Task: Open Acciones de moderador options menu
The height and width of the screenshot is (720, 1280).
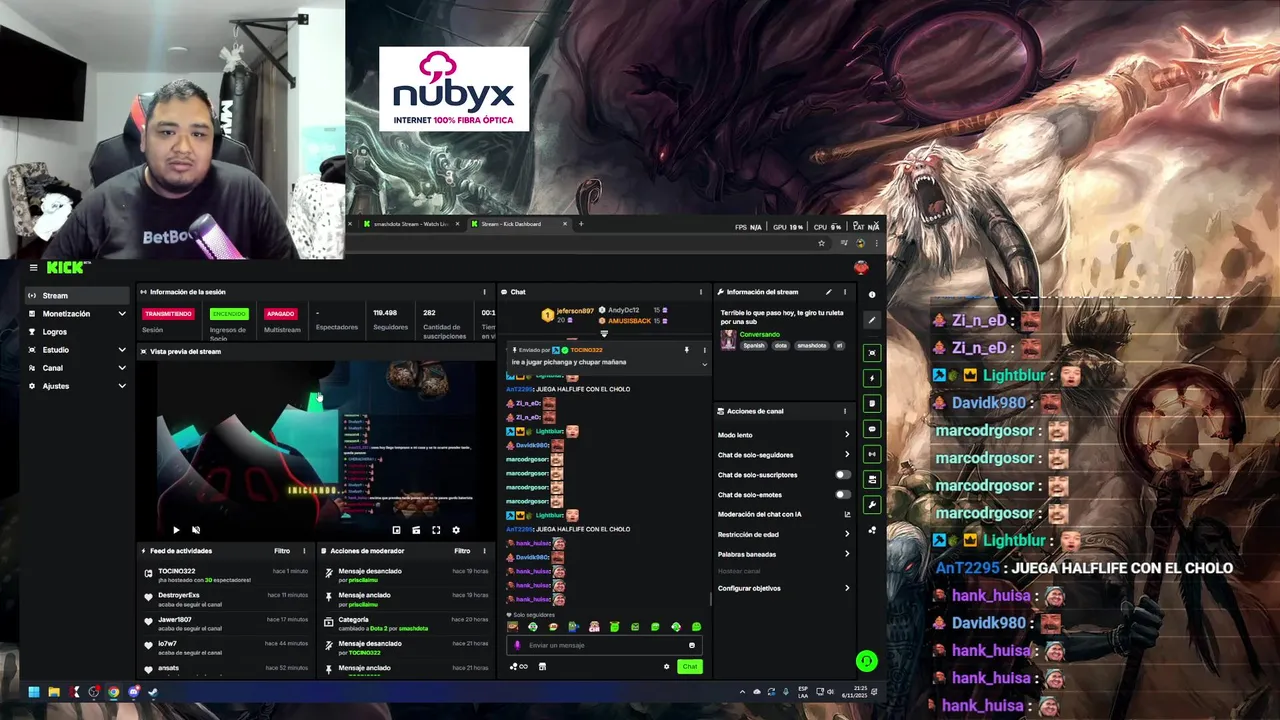Action: (x=485, y=551)
